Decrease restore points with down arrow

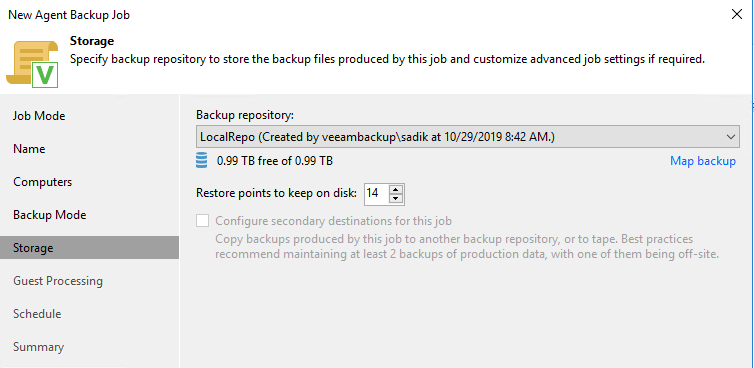tap(395, 198)
